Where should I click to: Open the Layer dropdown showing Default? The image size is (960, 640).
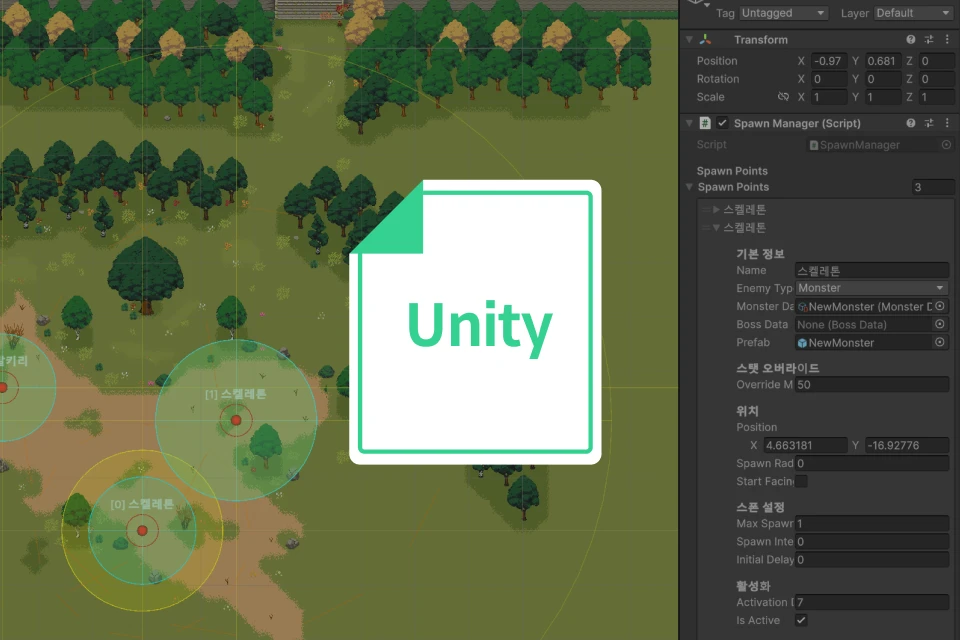coord(913,13)
